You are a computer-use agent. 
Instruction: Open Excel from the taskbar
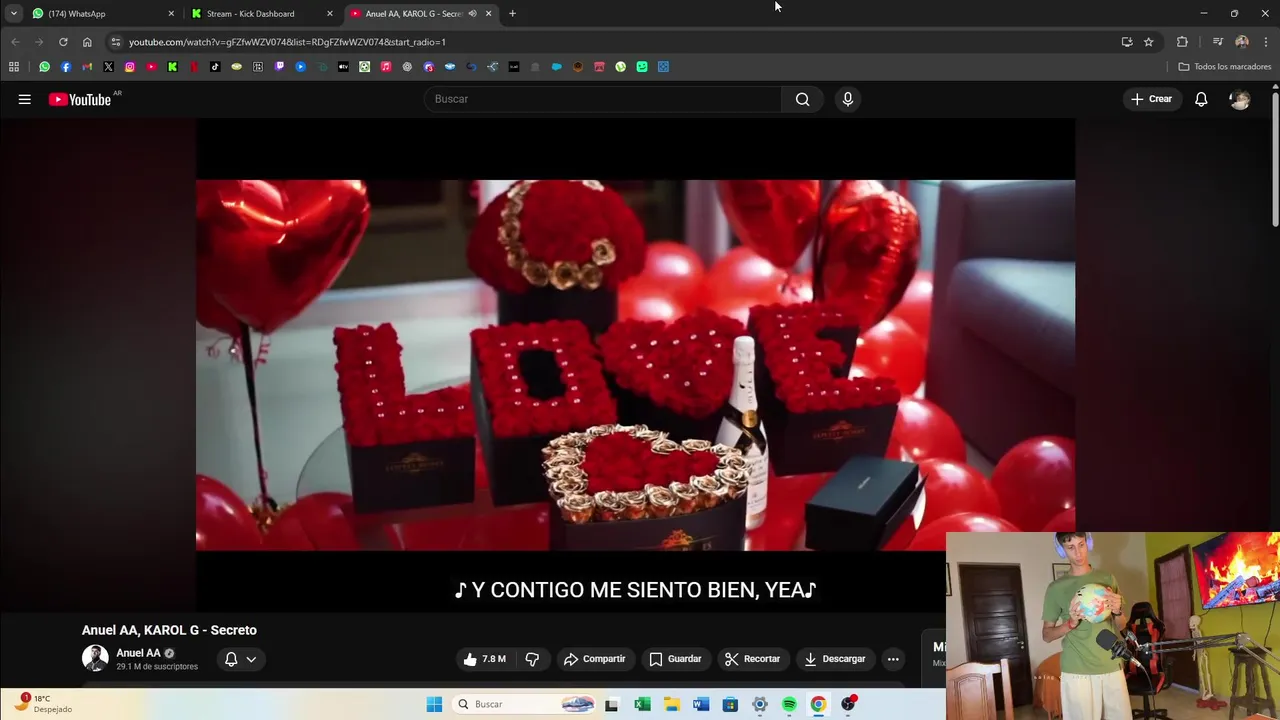642,704
